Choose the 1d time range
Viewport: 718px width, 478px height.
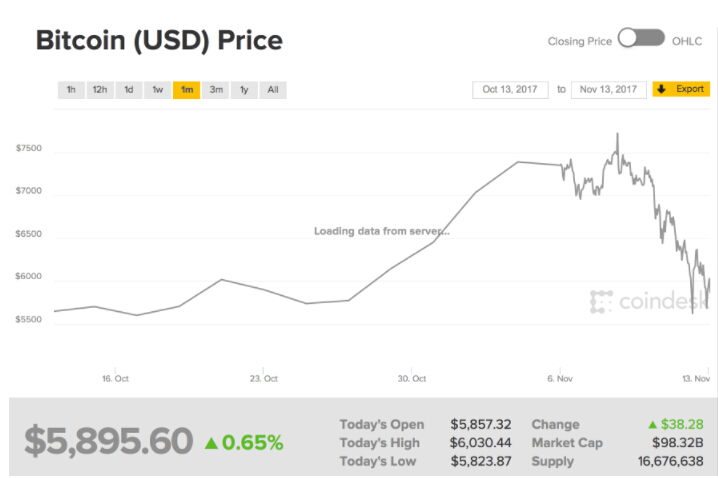(129, 90)
